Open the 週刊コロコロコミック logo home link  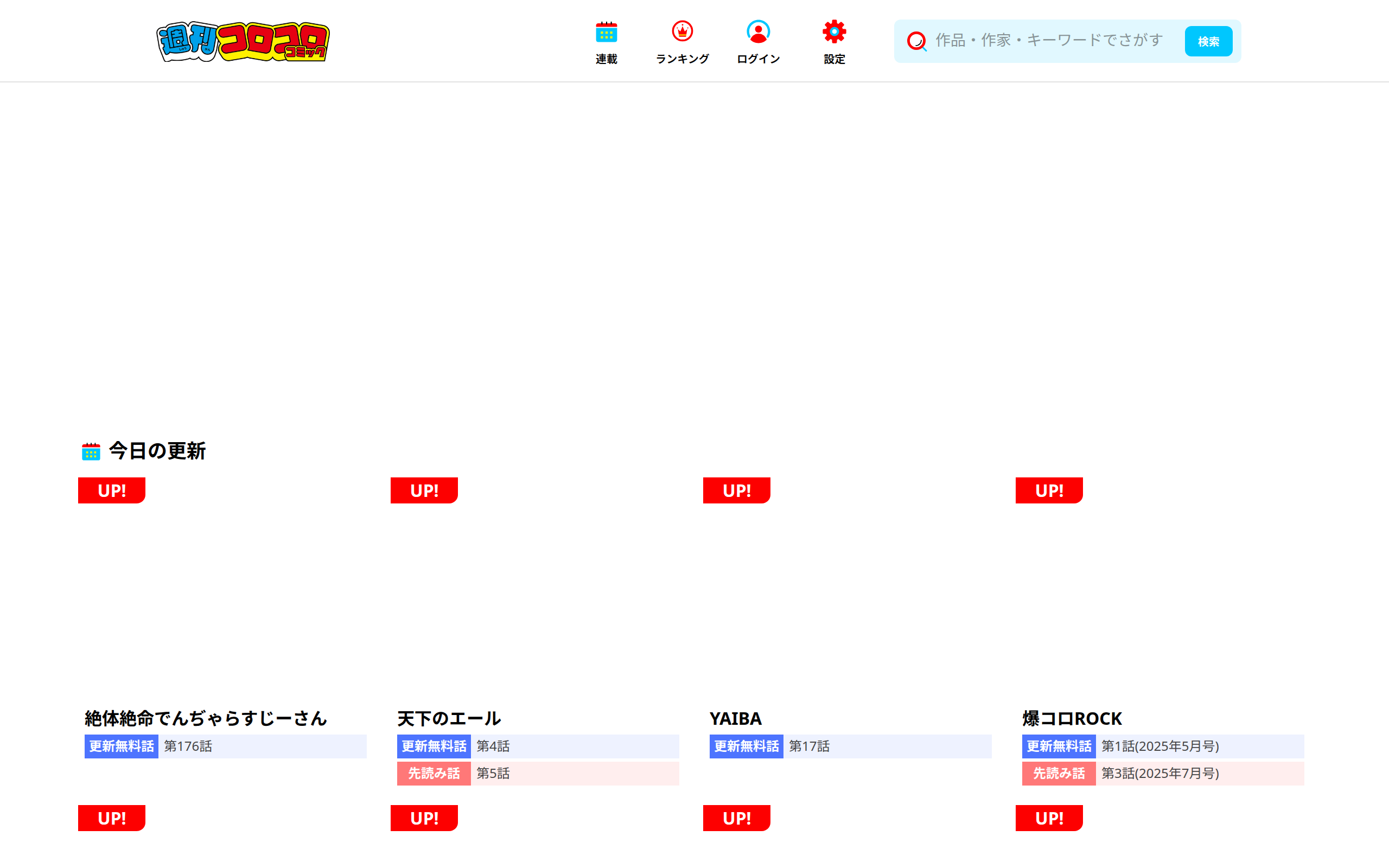point(243,41)
